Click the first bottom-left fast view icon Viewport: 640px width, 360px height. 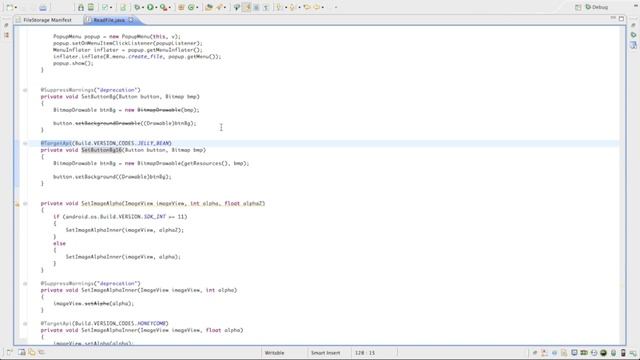(9, 352)
